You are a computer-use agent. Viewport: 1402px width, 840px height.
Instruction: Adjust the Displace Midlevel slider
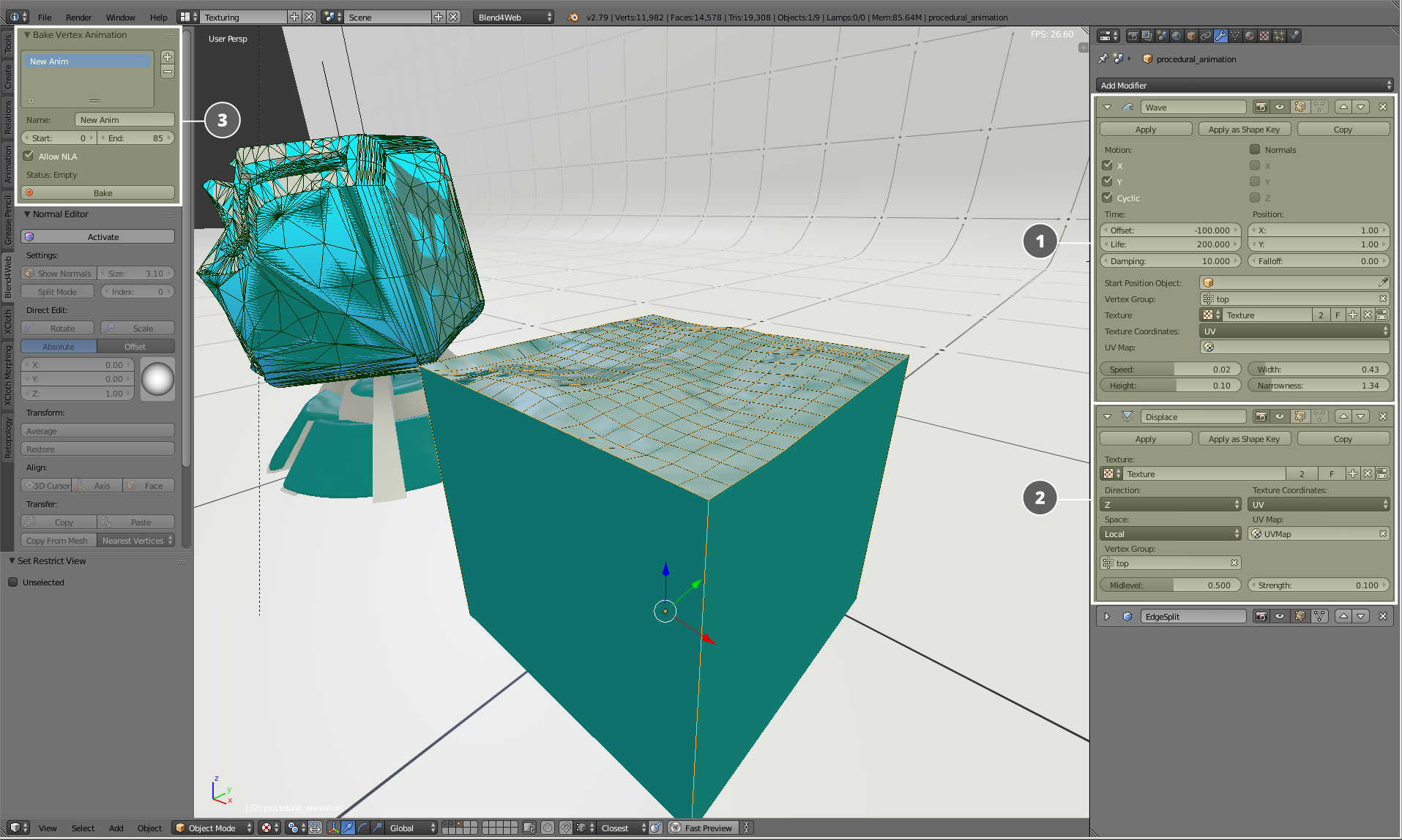1170,585
